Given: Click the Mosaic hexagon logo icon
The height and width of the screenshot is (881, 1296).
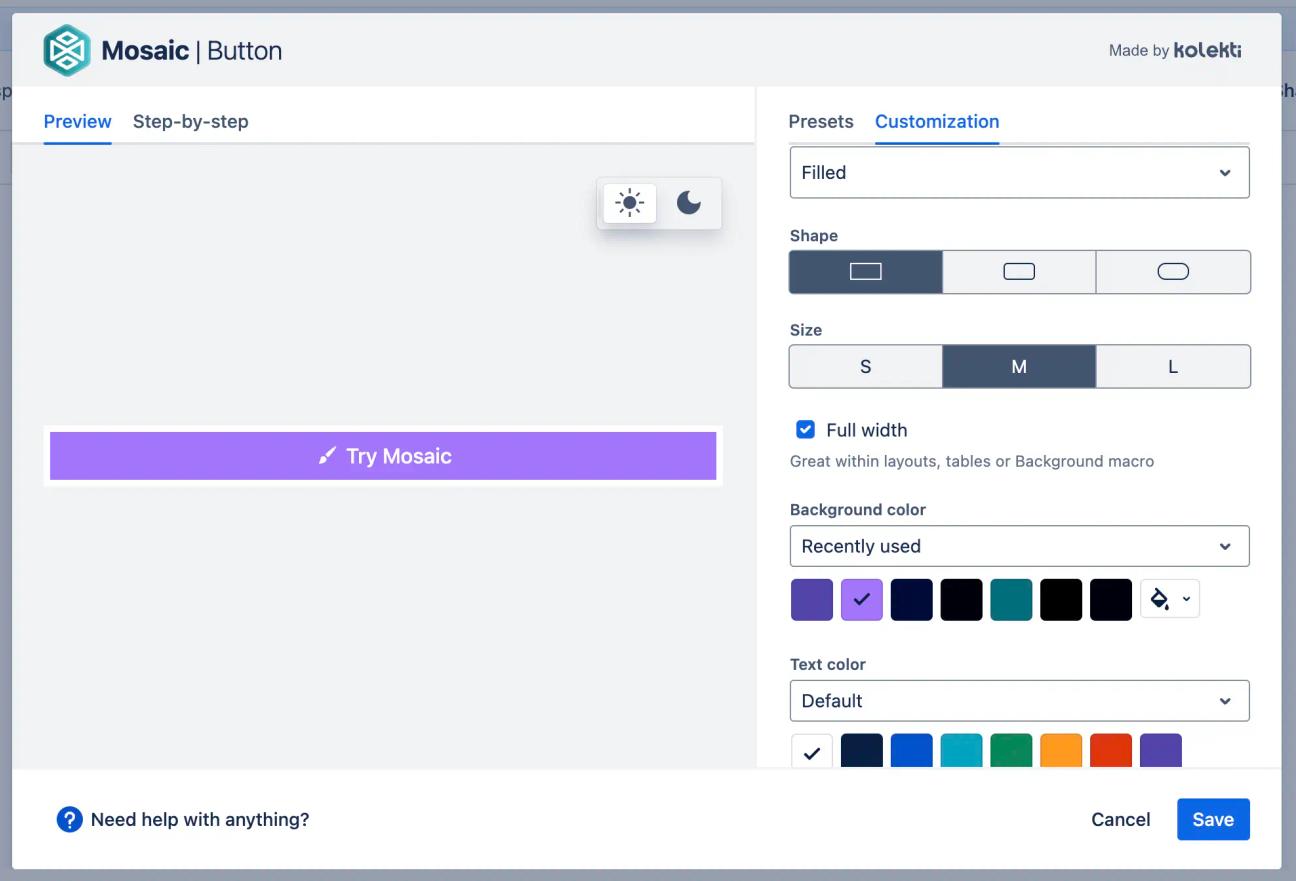Looking at the screenshot, I should tap(66, 49).
